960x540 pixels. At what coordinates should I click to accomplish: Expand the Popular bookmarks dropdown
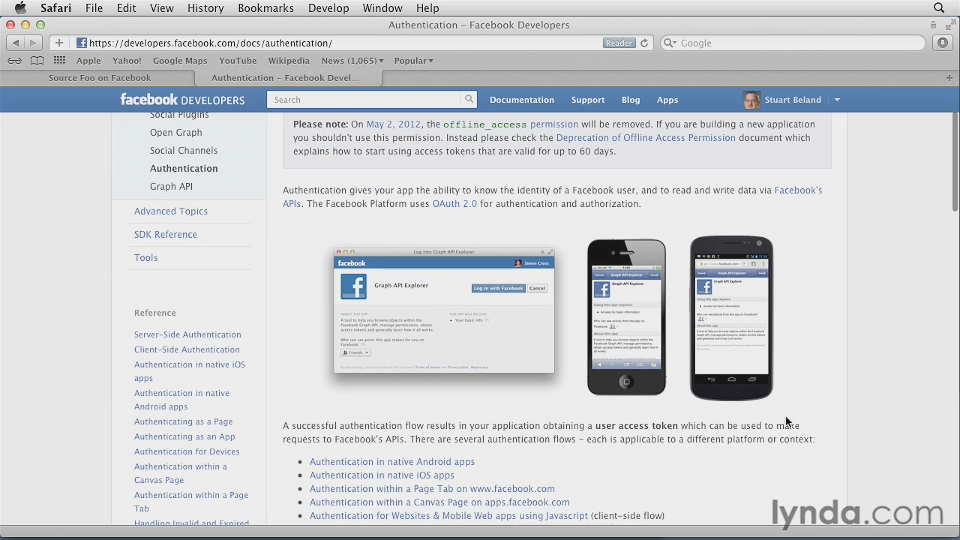(x=413, y=61)
